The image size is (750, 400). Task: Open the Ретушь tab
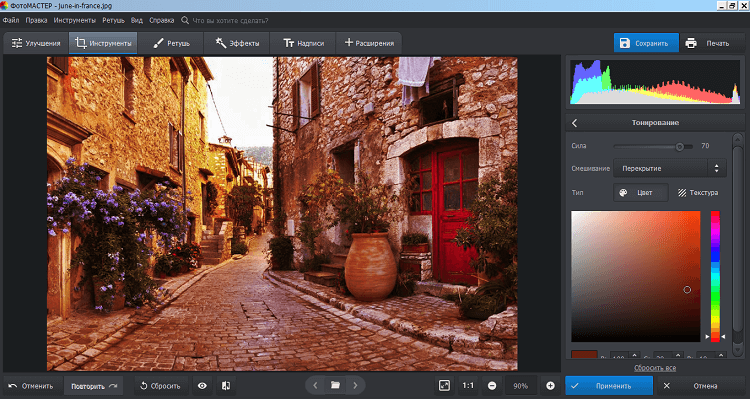[x=170, y=43]
